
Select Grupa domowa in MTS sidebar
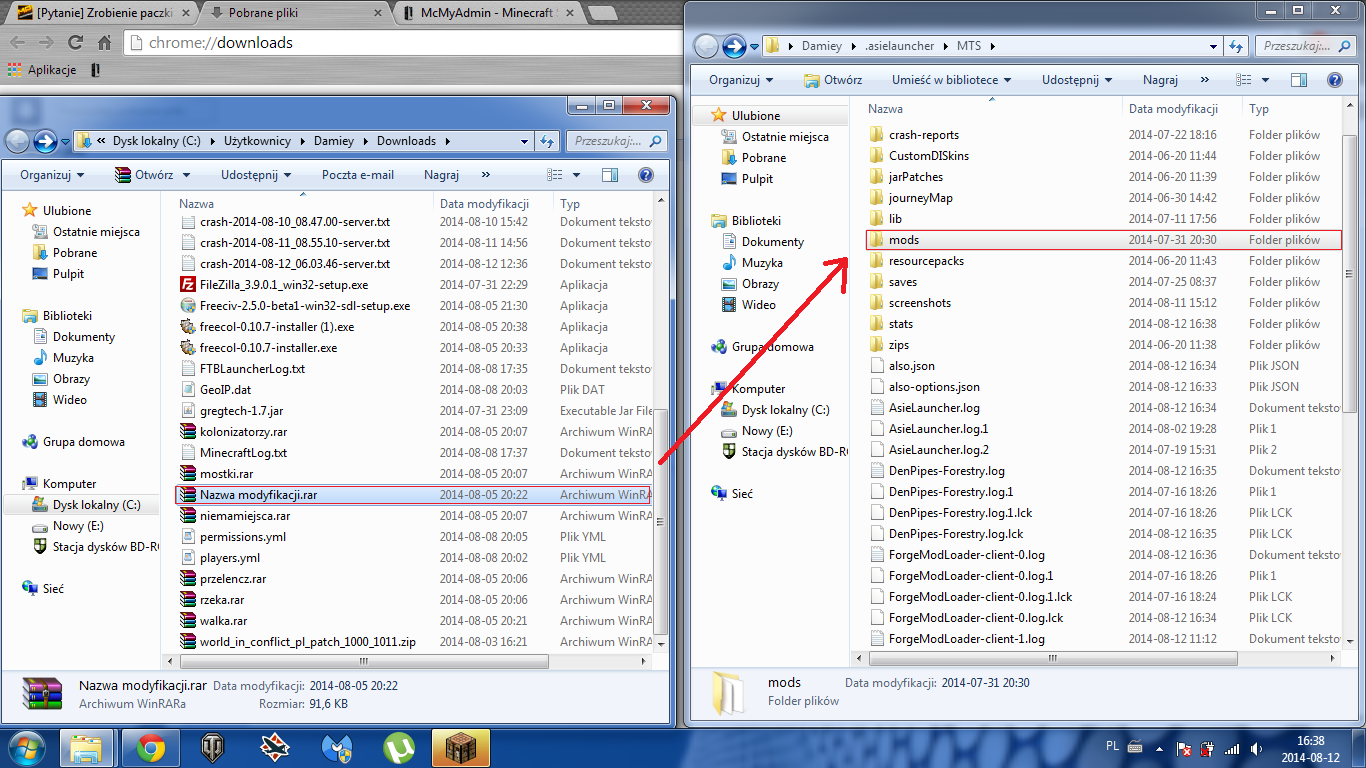coord(773,347)
